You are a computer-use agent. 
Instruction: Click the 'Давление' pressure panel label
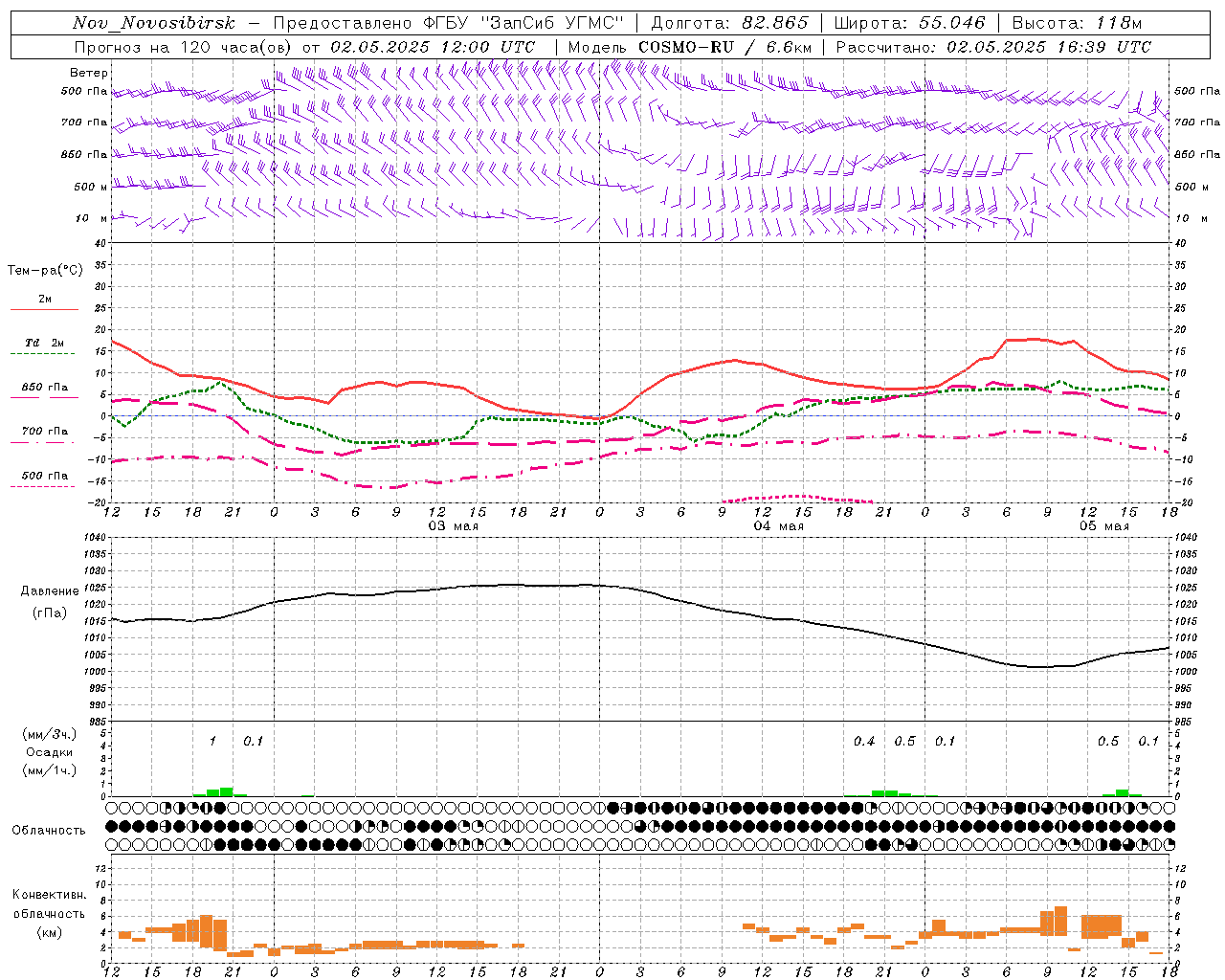[50, 591]
